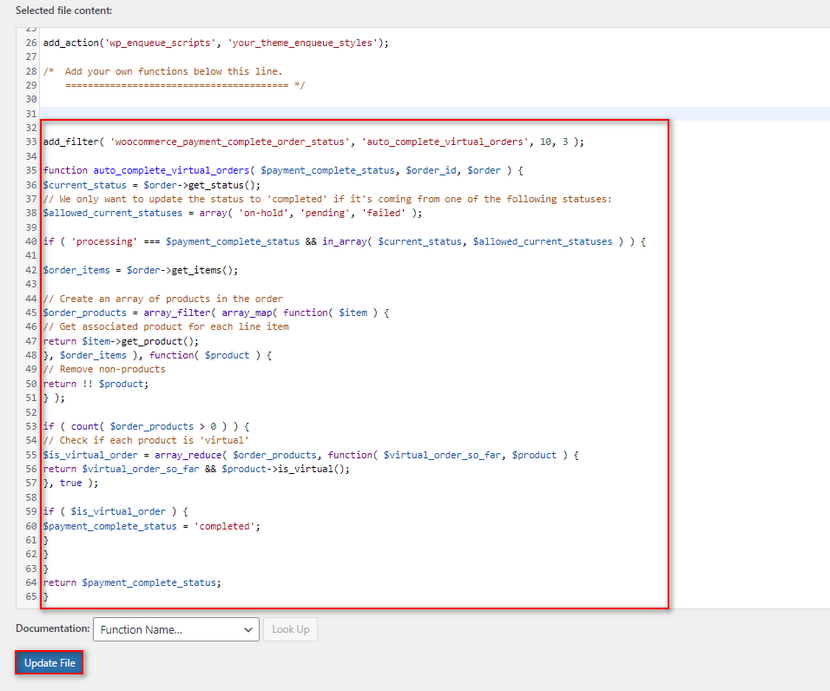Image resolution: width=830 pixels, height=691 pixels.
Task: Click the Update File button
Action: tap(49, 663)
